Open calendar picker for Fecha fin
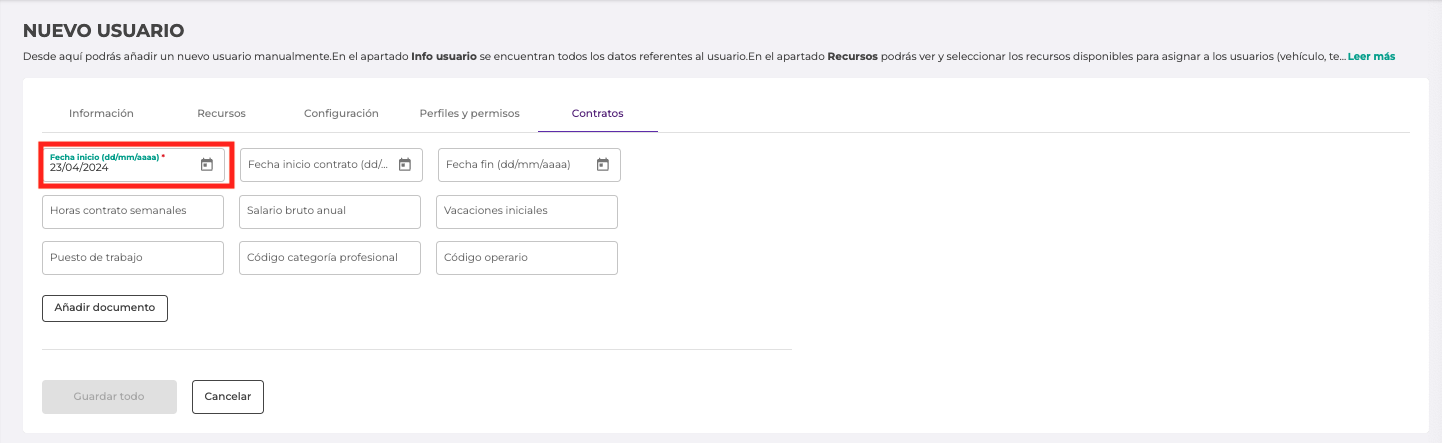This screenshot has height=443, width=1442. pos(603,165)
